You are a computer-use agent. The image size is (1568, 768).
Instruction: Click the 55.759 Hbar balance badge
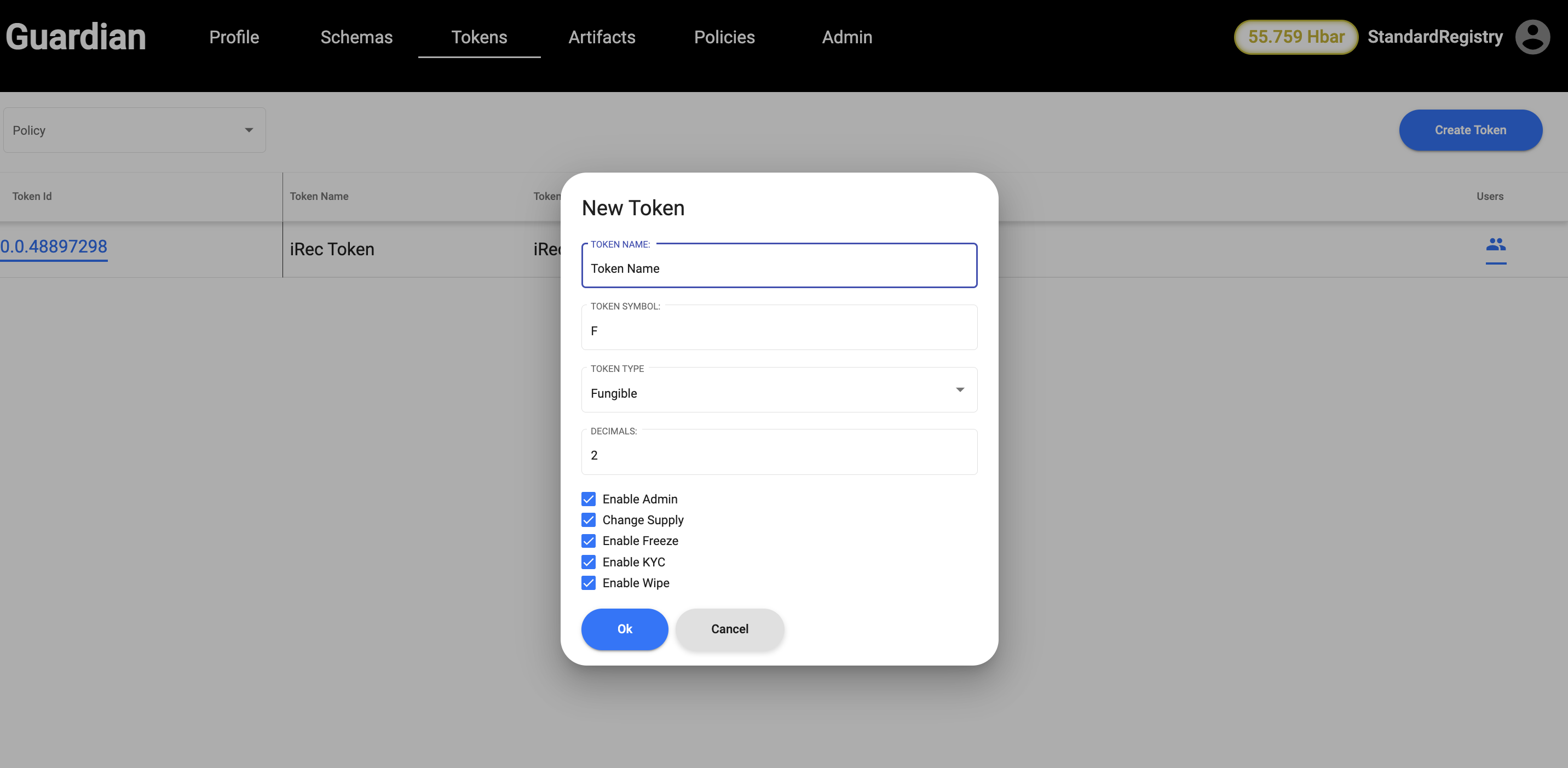click(x=1295, y=37)
